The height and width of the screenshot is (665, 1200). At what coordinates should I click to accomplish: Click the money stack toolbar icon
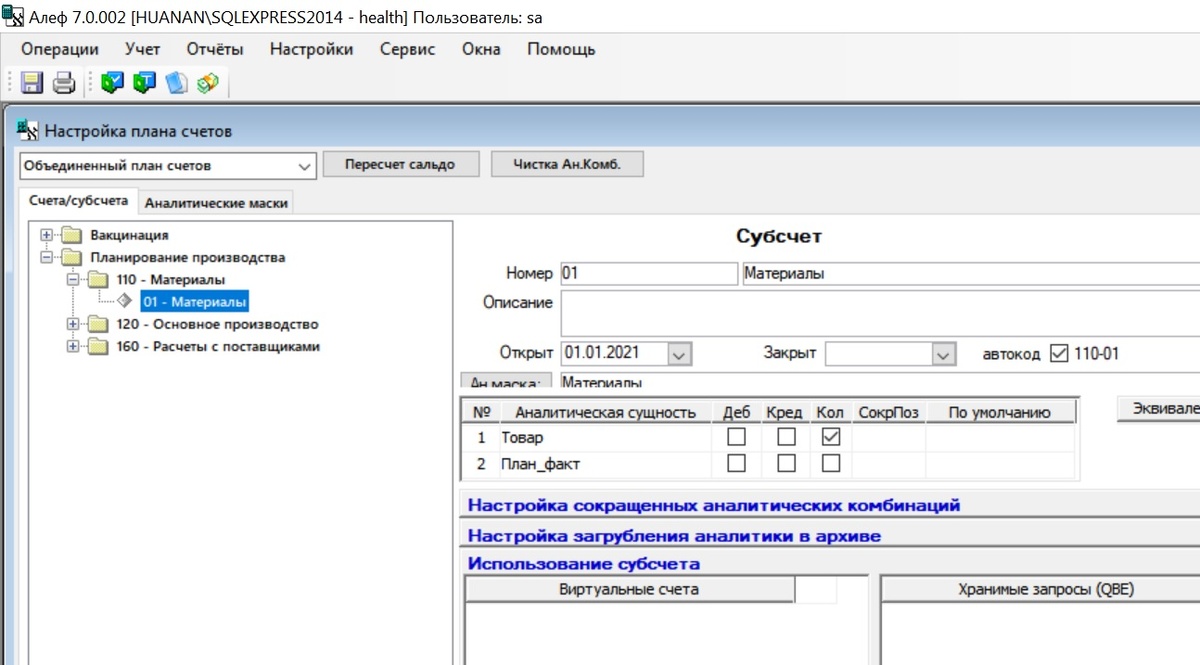click(x=207, y=83)
